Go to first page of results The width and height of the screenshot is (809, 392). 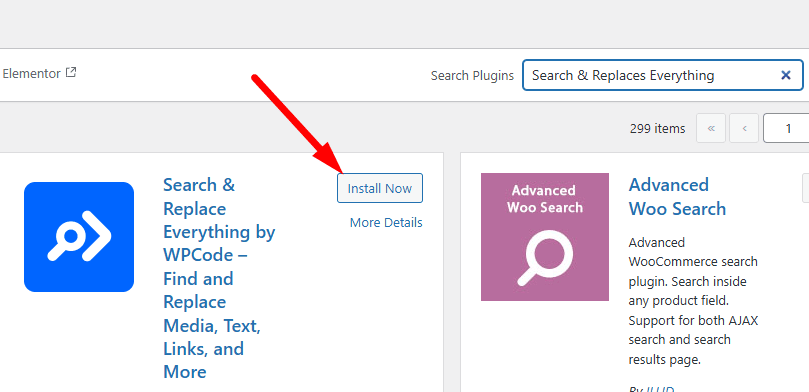(711, 128)
